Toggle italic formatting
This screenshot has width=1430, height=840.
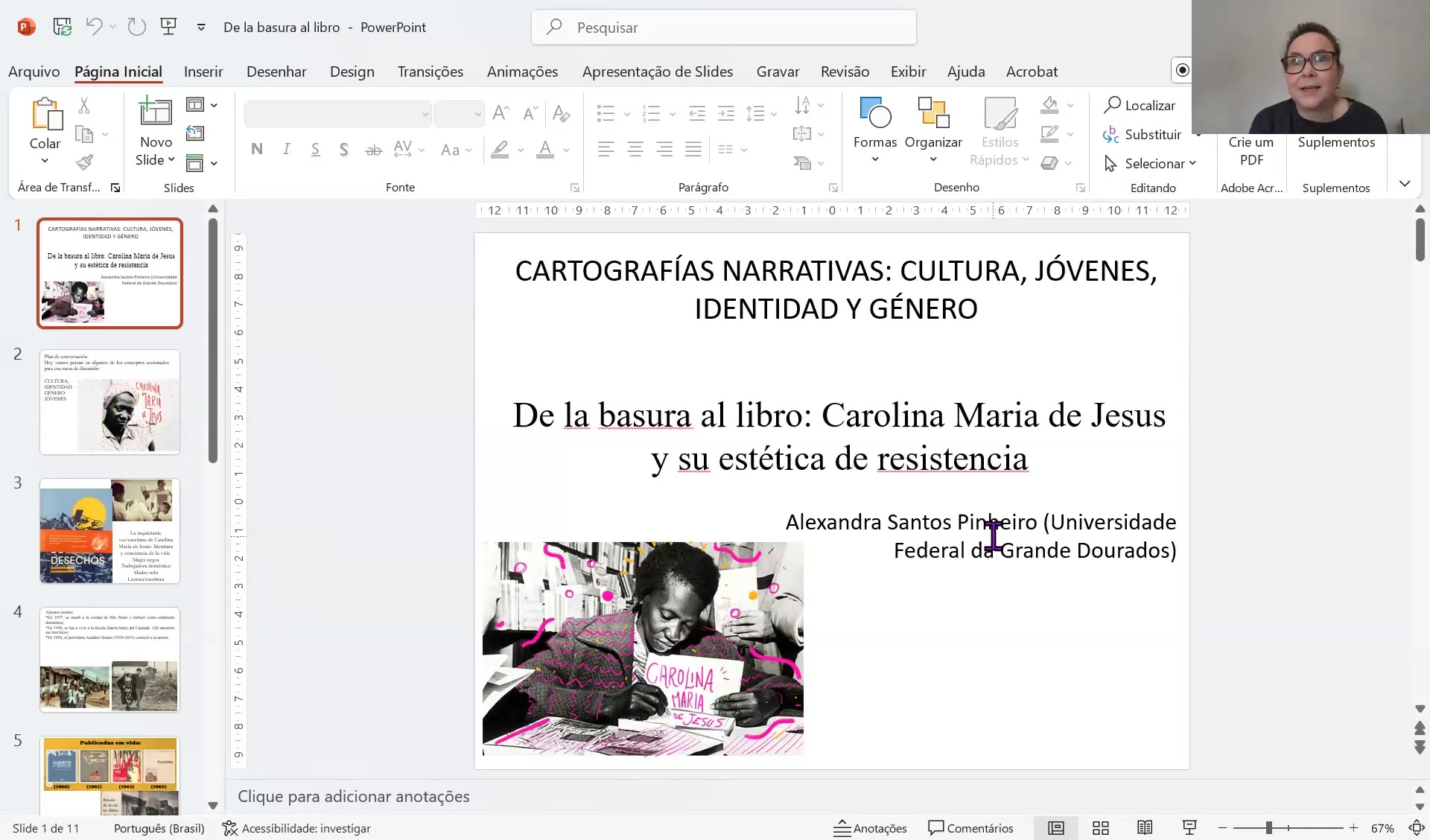pos(286,149)
